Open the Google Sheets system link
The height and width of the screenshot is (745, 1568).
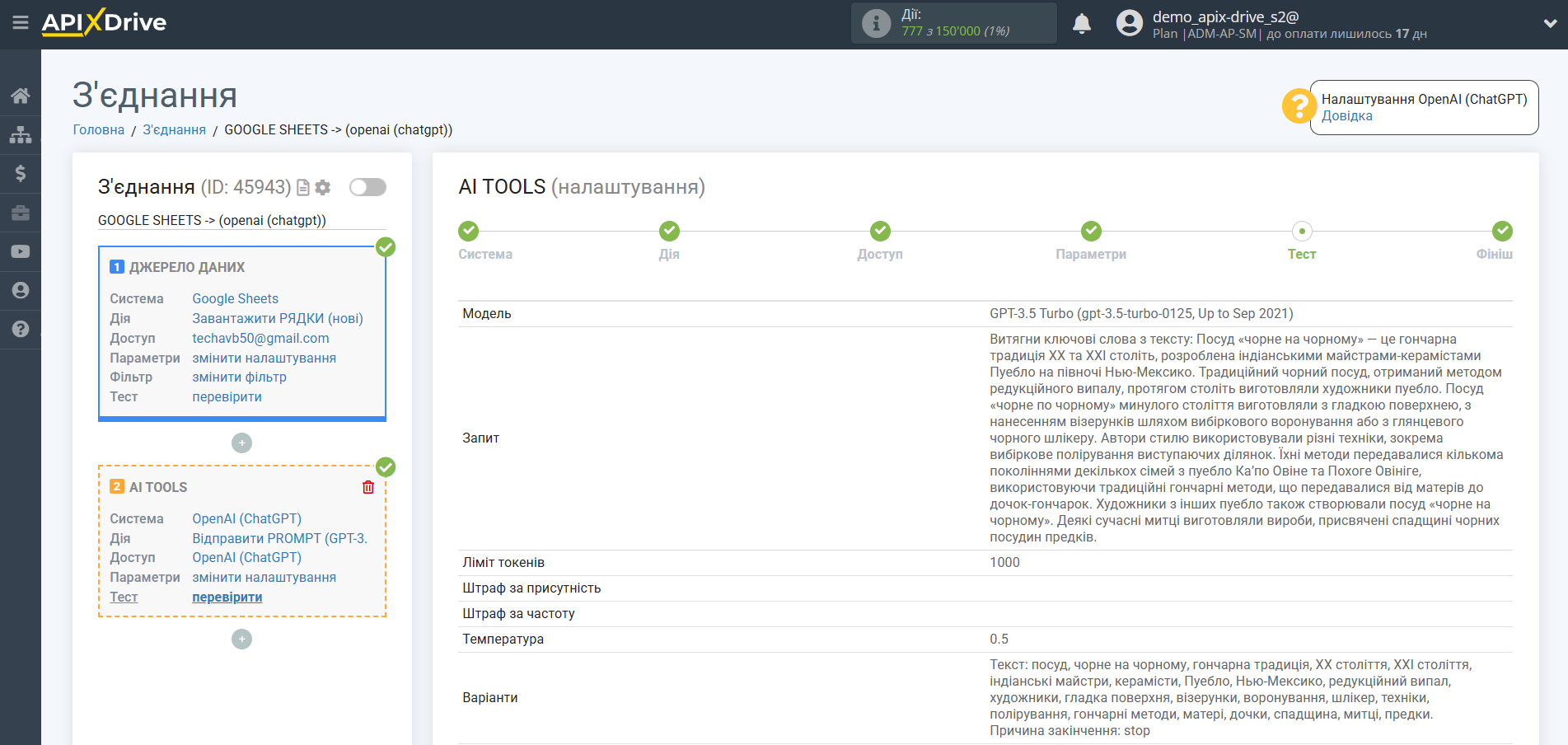point(236,299)
